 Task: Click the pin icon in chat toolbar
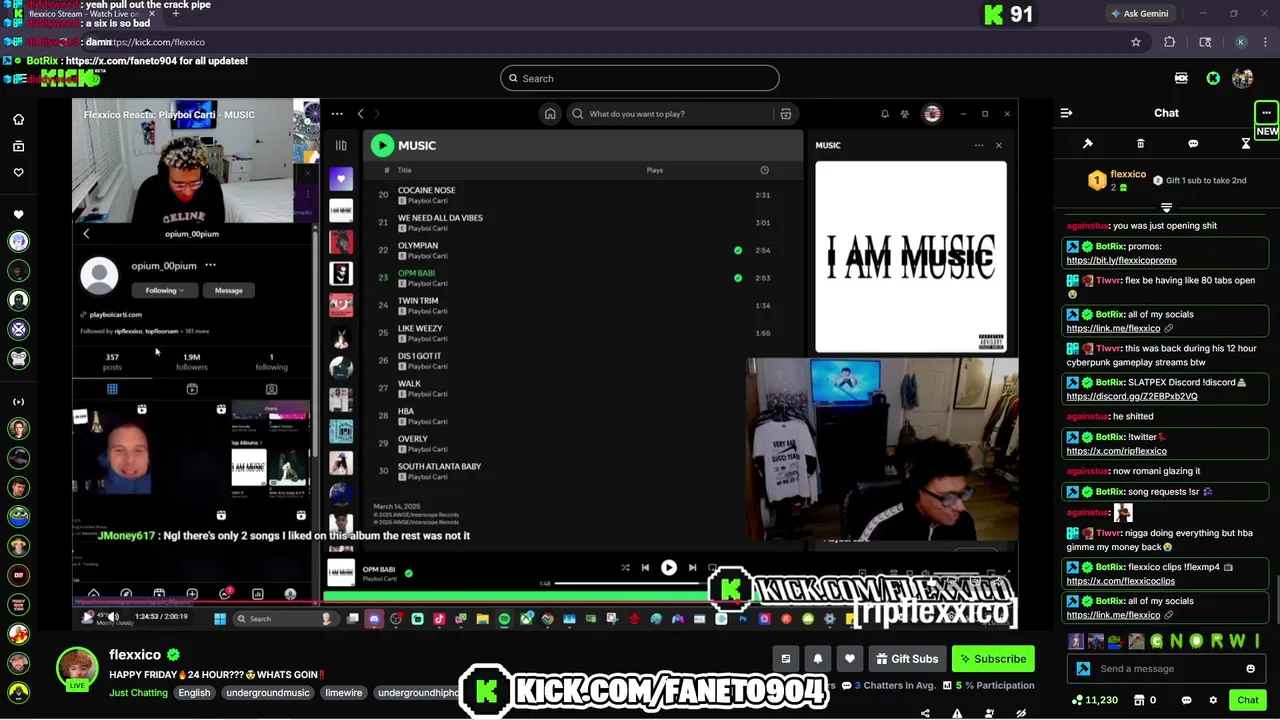[1088, 144]
